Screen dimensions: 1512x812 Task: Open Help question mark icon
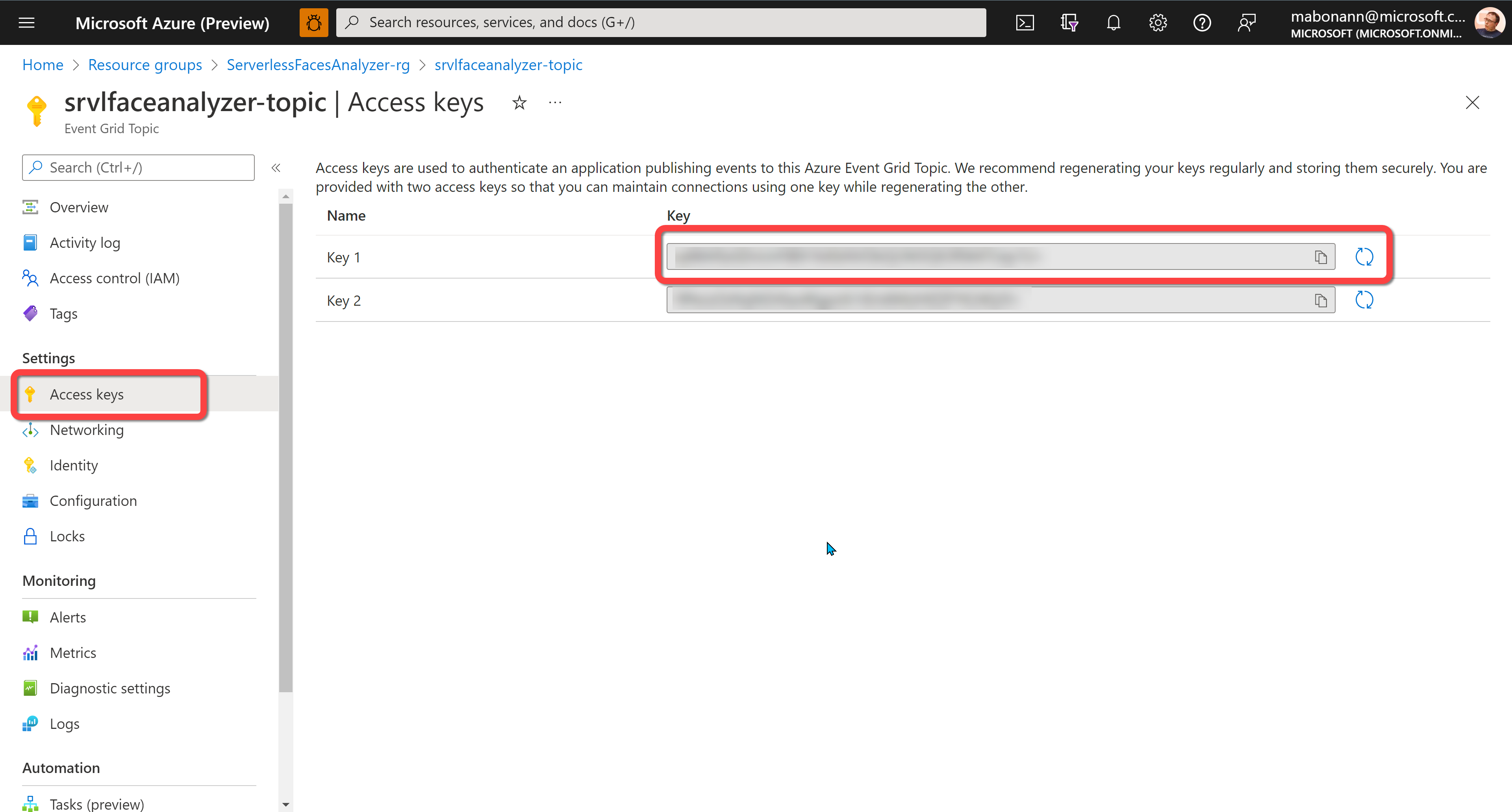point(1201,23)
